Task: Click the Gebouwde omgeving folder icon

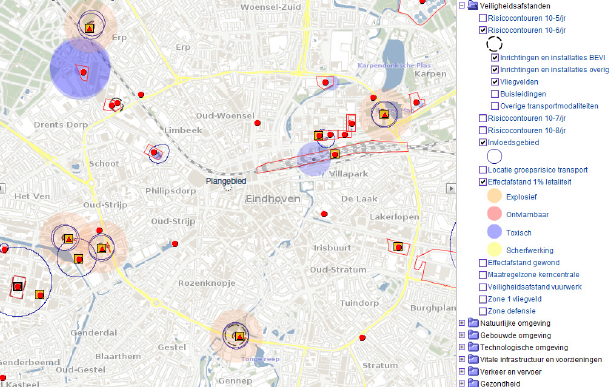Action: tap(473, 335)
